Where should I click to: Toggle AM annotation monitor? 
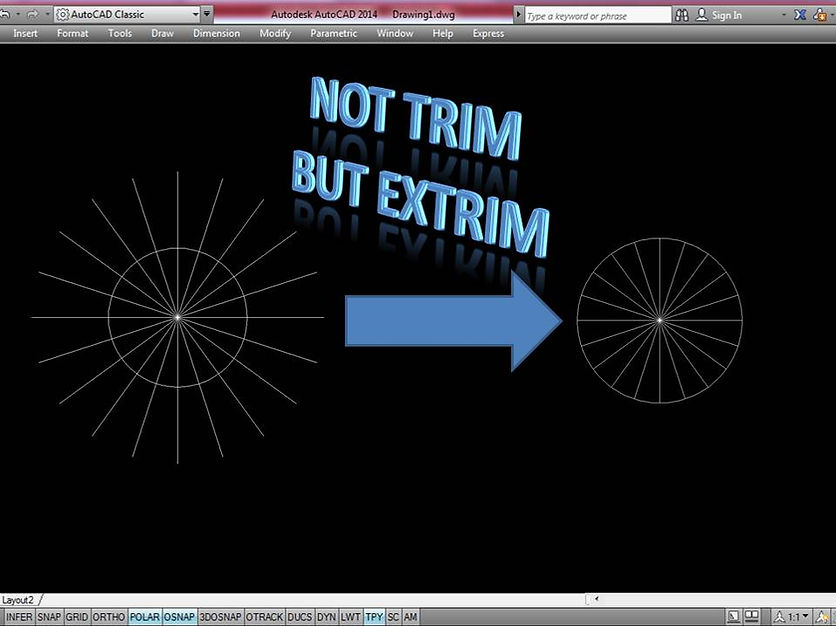tap(410, 617)
